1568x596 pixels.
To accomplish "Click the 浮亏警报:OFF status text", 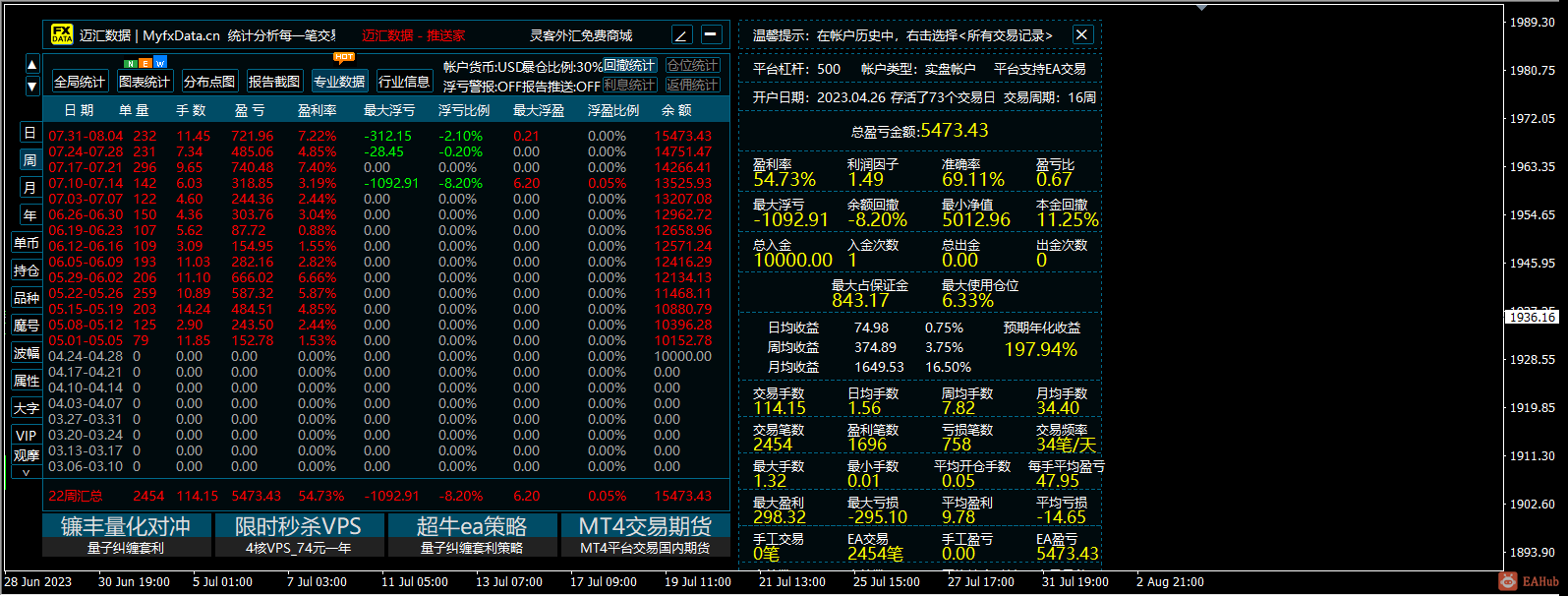I will pos(483,86).
